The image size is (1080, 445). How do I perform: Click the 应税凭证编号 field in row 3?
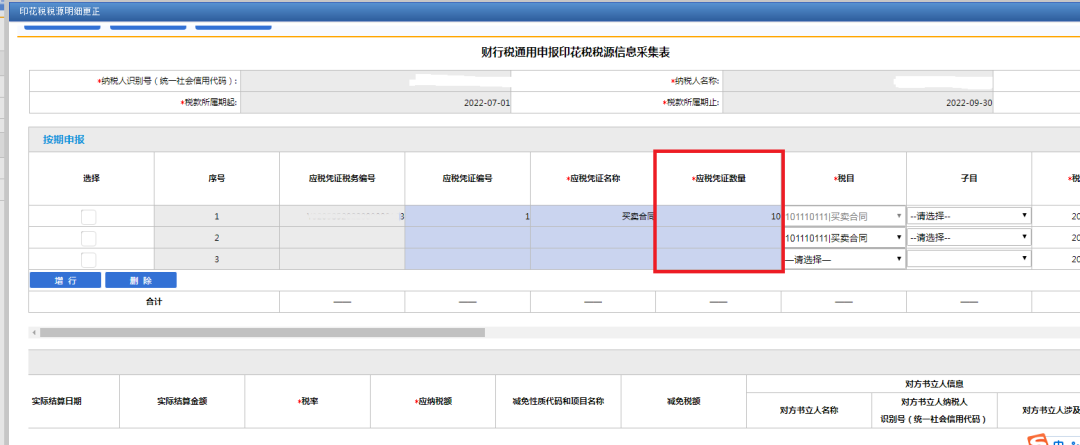(x=468, y=259)
